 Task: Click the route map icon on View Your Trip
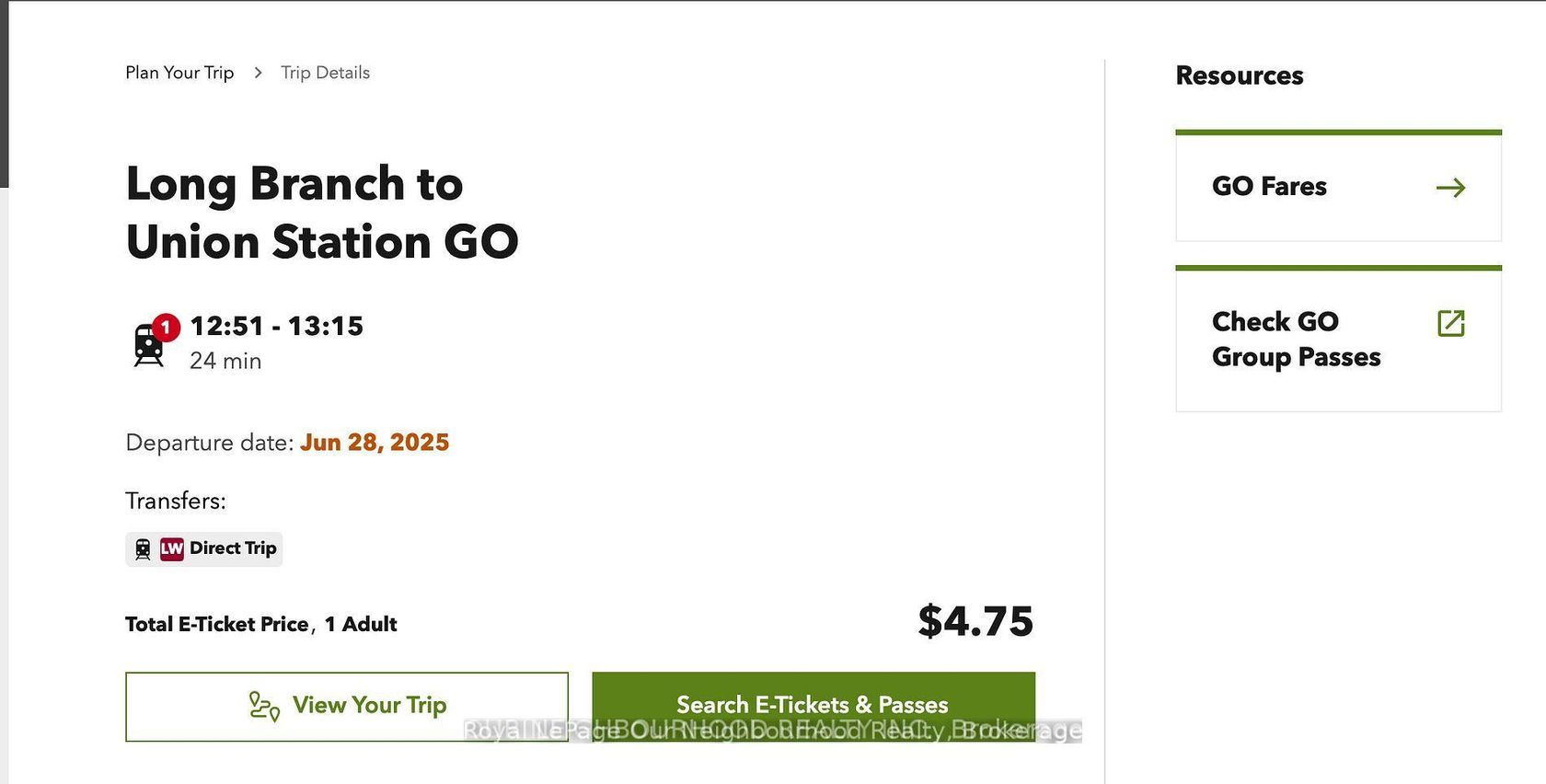(x=264, y=706)
